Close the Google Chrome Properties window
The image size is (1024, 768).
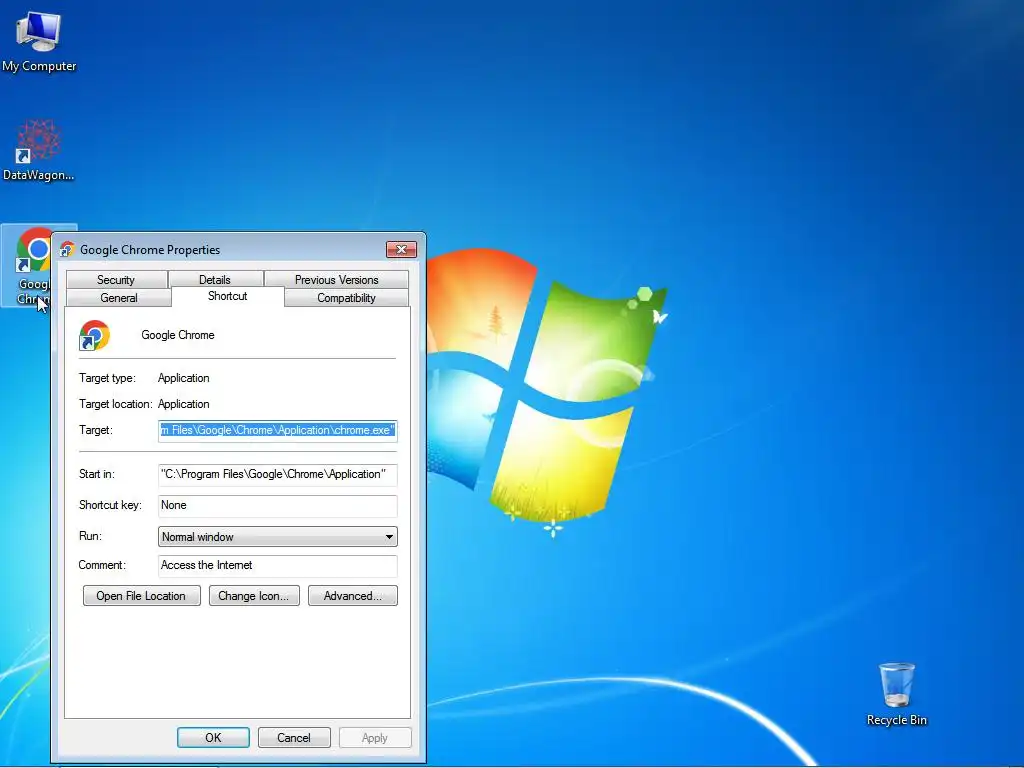pyautogui.click(x=401, y=249)
